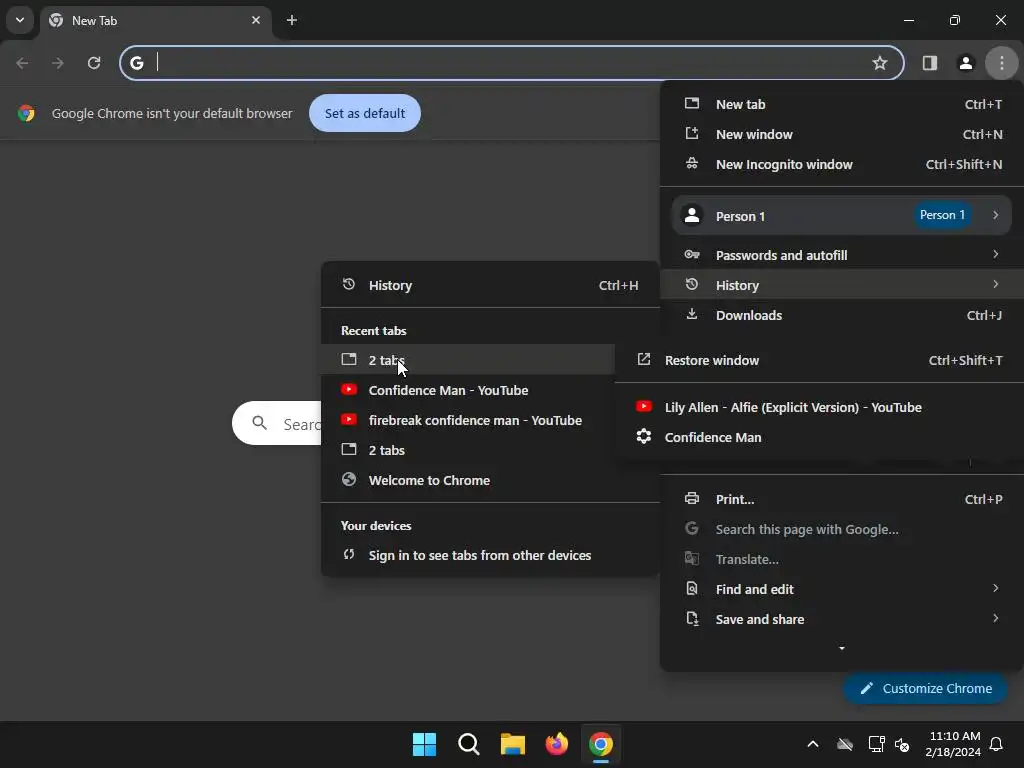Open the three-dot Chrome menu button
Viewport: 1024px width, 768px height.
[1001, 63]
